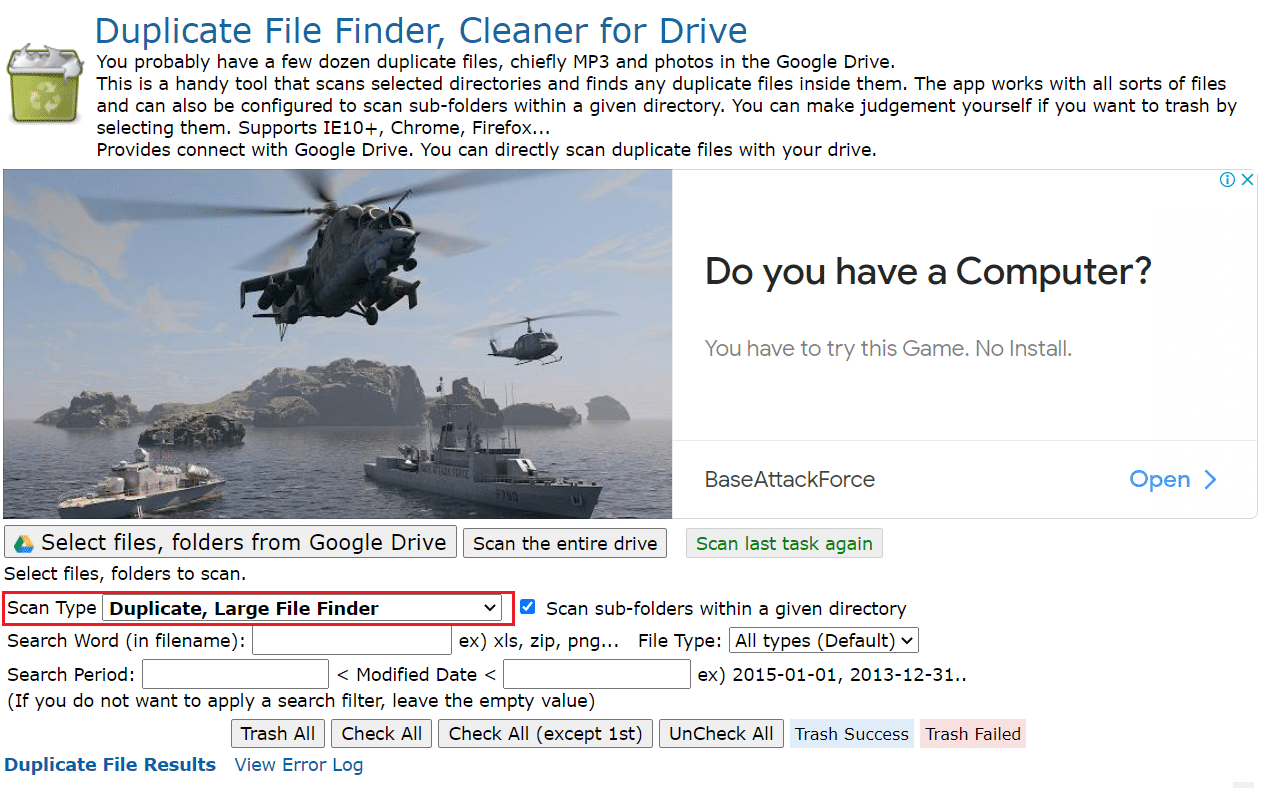1261x788 pixels.
Task: View files with Trash Success status
Action: coord(851,733)
